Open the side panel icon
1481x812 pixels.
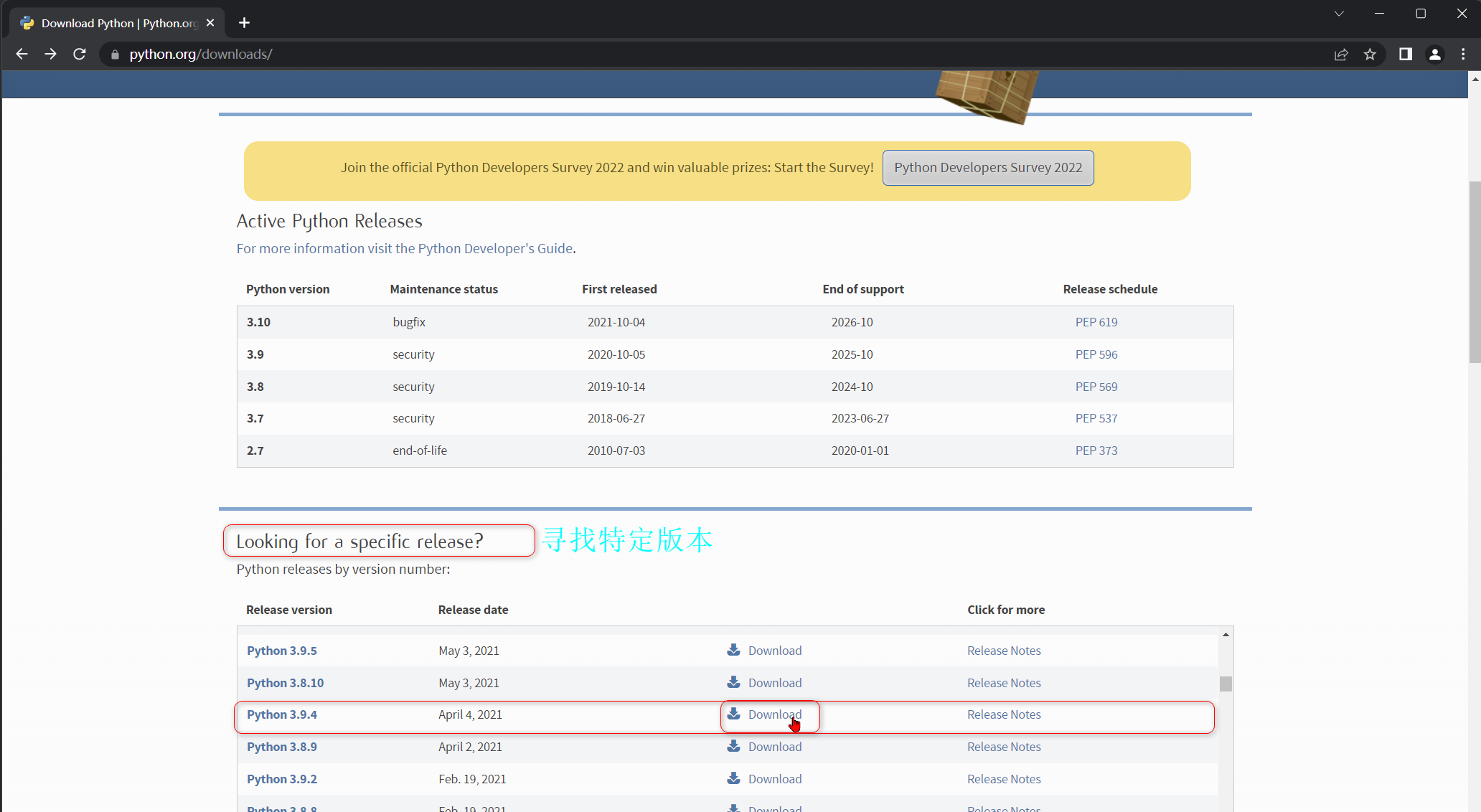pos(1406,55)
